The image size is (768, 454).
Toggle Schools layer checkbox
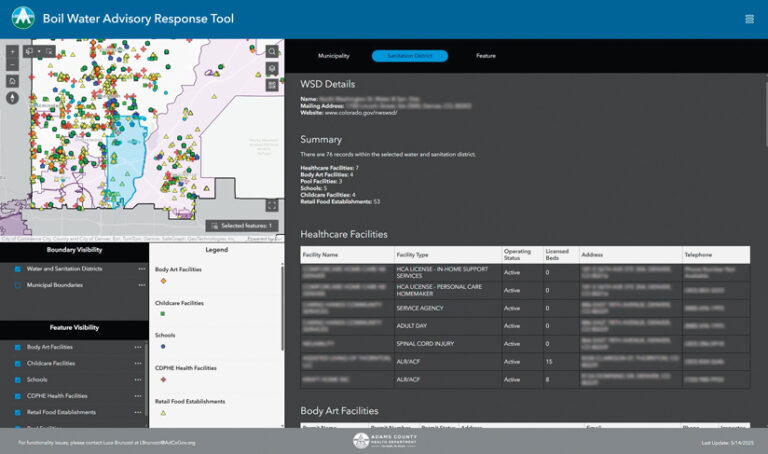click(18, 380)
